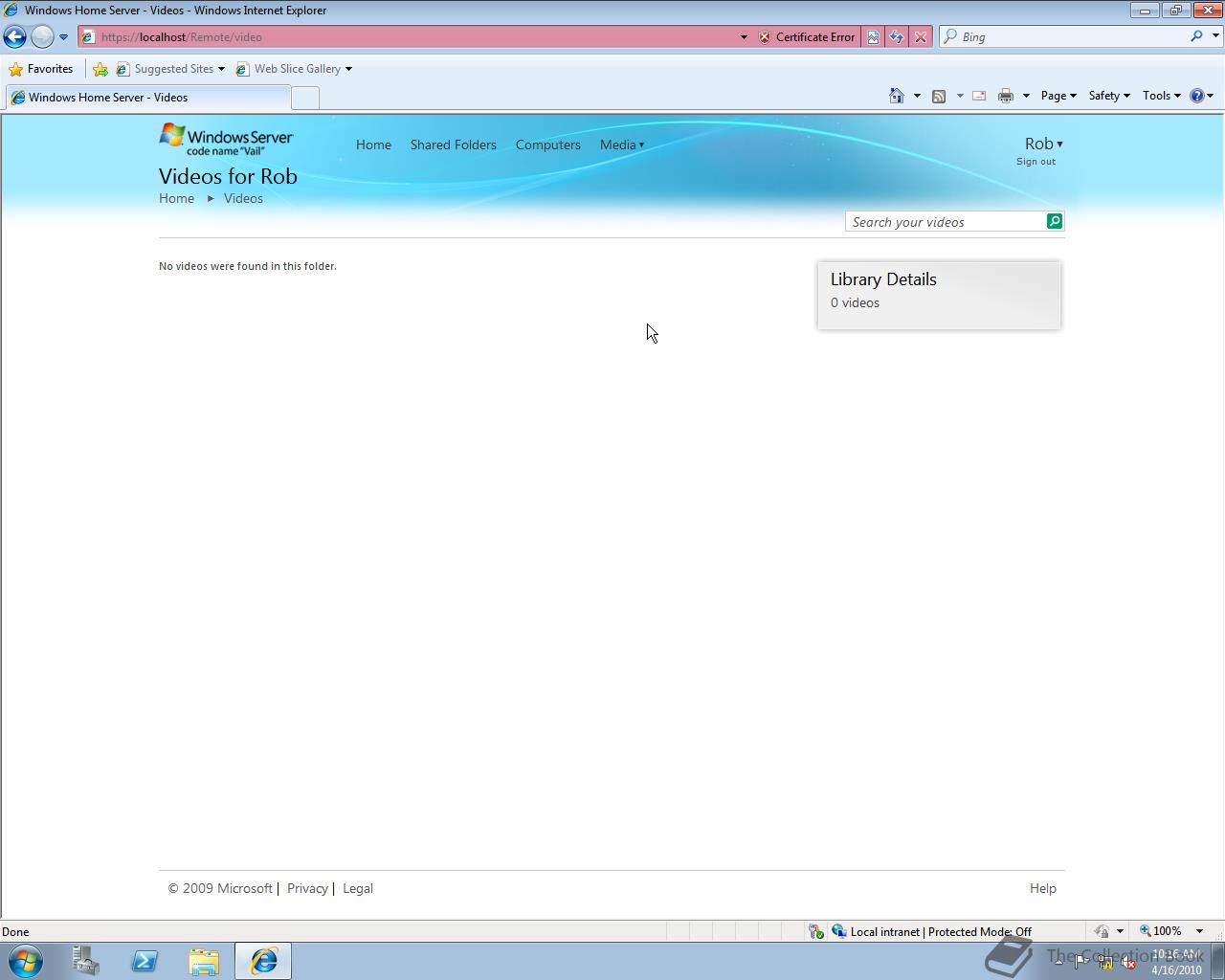This screenshot has width=1225, height=980.
Task: Open the Windows Start menu
Action: (x=26, y=961)
